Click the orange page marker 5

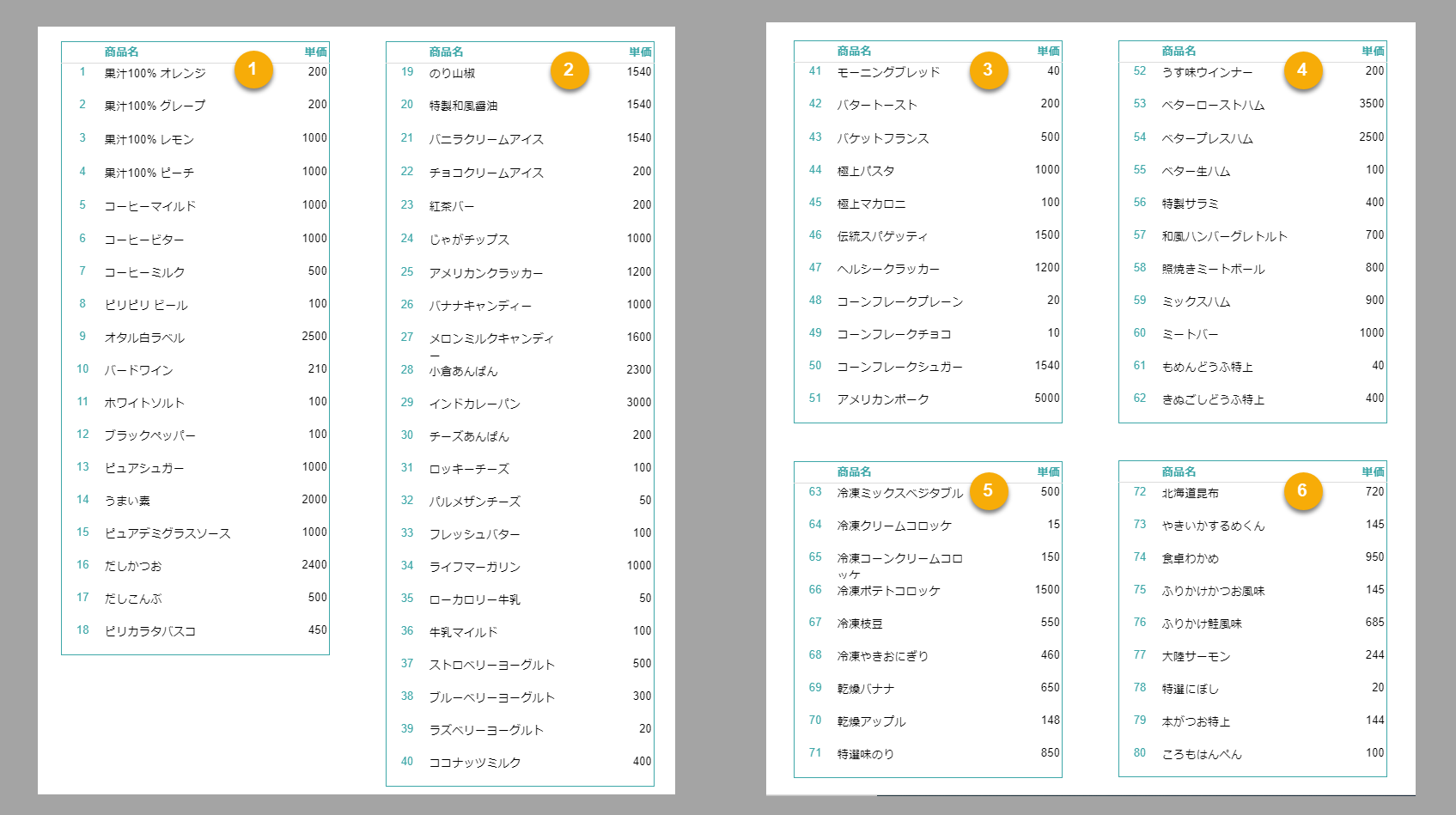click(x=990, y=492)
